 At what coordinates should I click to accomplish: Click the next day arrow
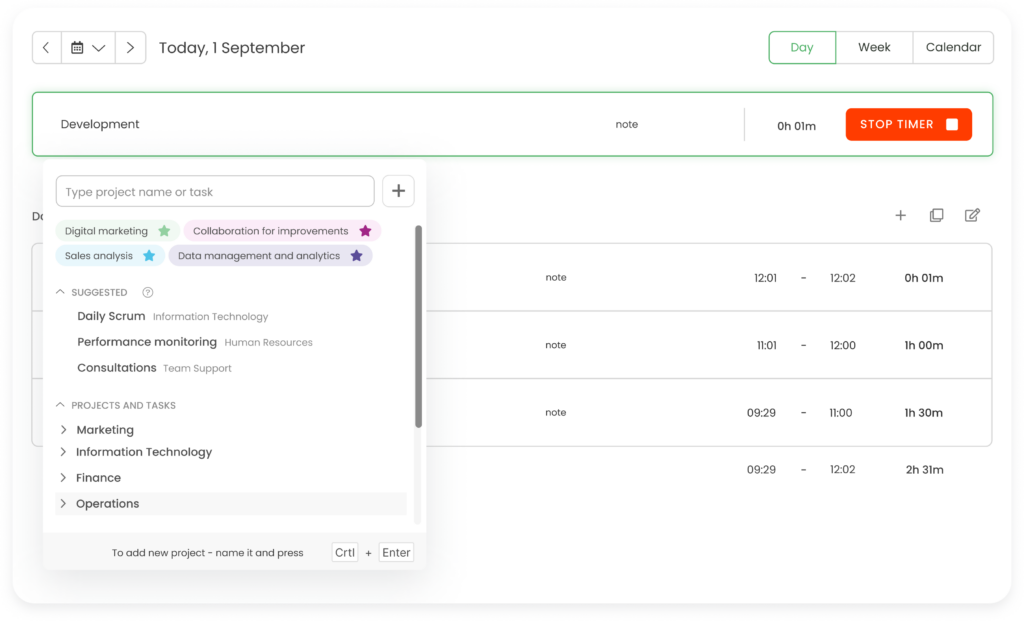131,47
